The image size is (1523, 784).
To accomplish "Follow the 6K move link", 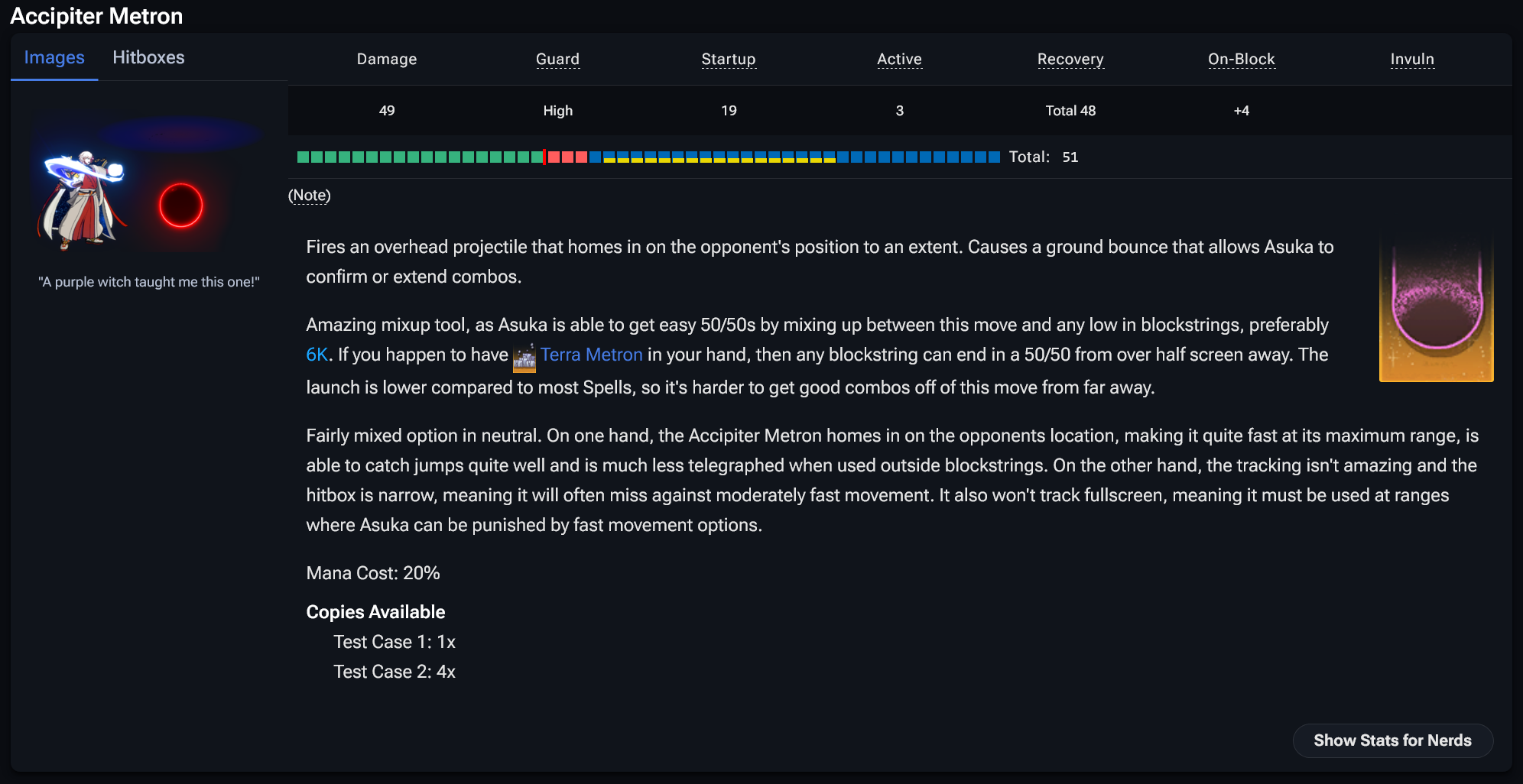I will [317, 355].
